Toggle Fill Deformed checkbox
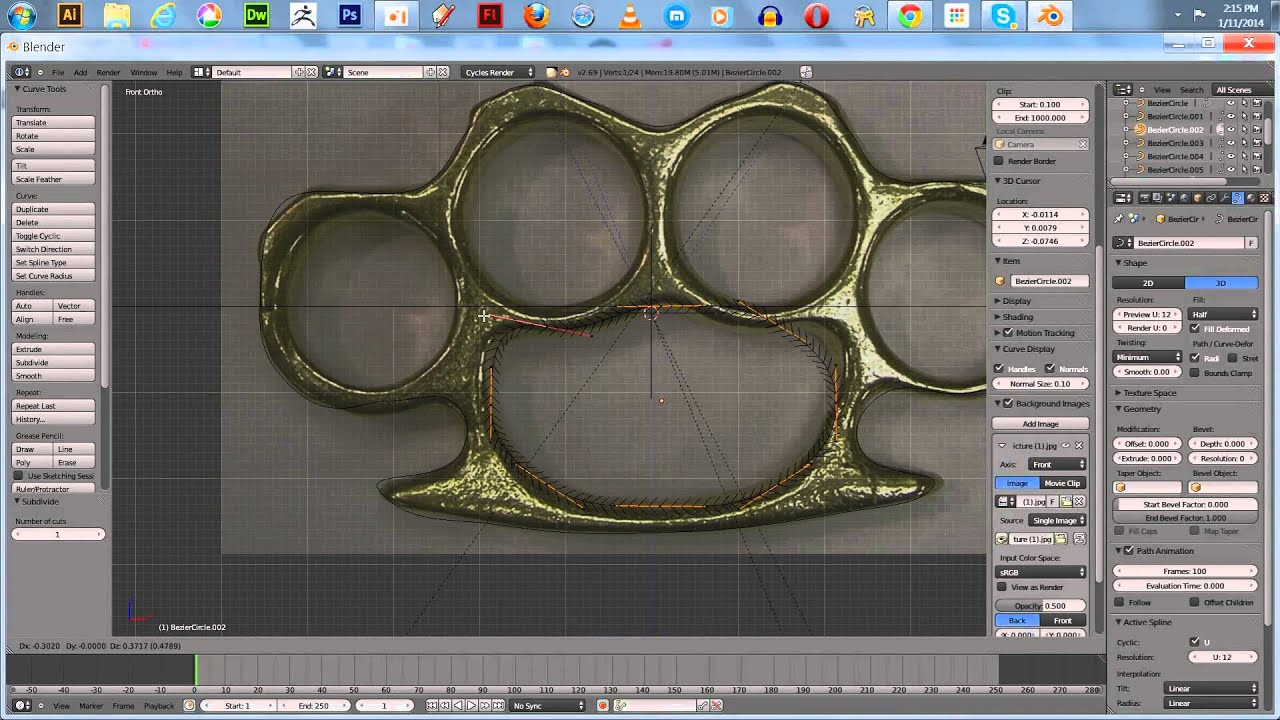Screen dimensions: 1280x720 click(1195, 328)
